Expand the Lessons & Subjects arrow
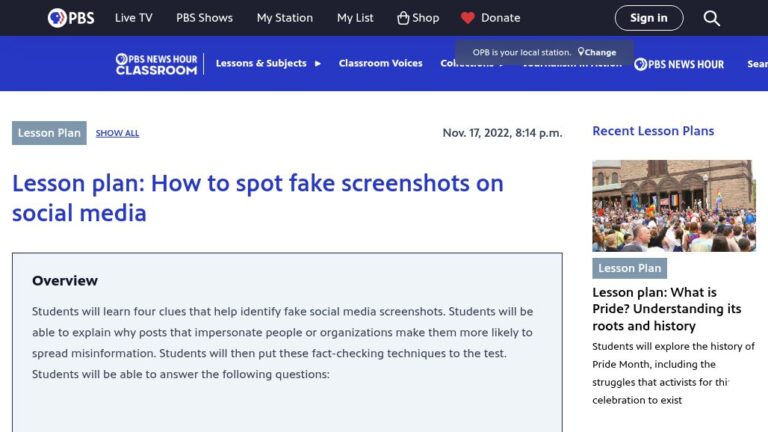Screen dimensions: 768x432 pyautogui.click(x=318, y=64)
